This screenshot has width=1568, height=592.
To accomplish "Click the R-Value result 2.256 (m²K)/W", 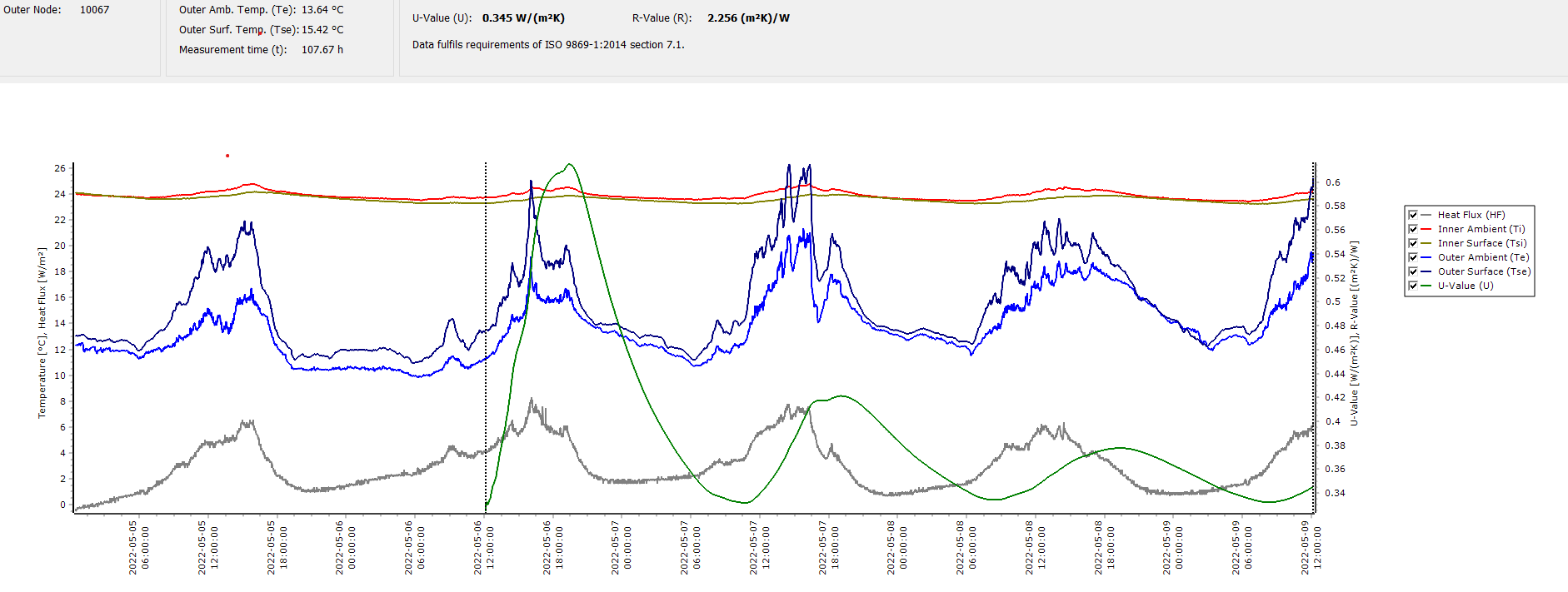I will pos(748,18).
